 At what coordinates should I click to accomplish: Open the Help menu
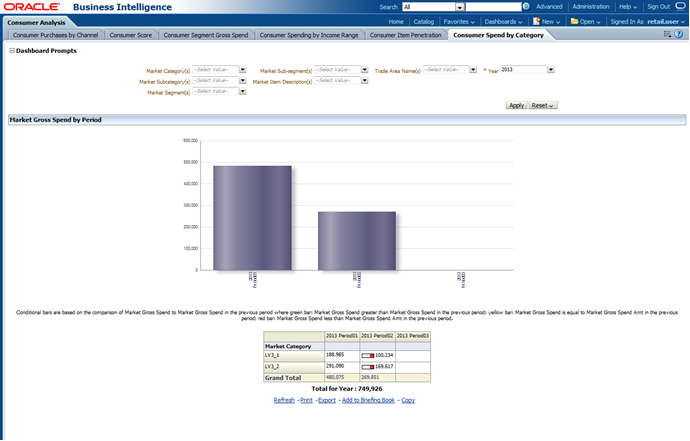pos(628,7)
